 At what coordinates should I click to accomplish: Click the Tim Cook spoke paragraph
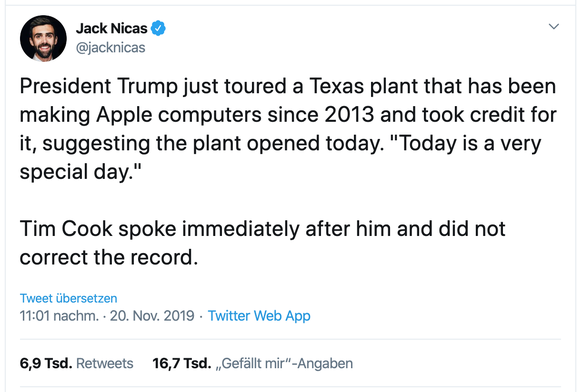tap(262, 243)
